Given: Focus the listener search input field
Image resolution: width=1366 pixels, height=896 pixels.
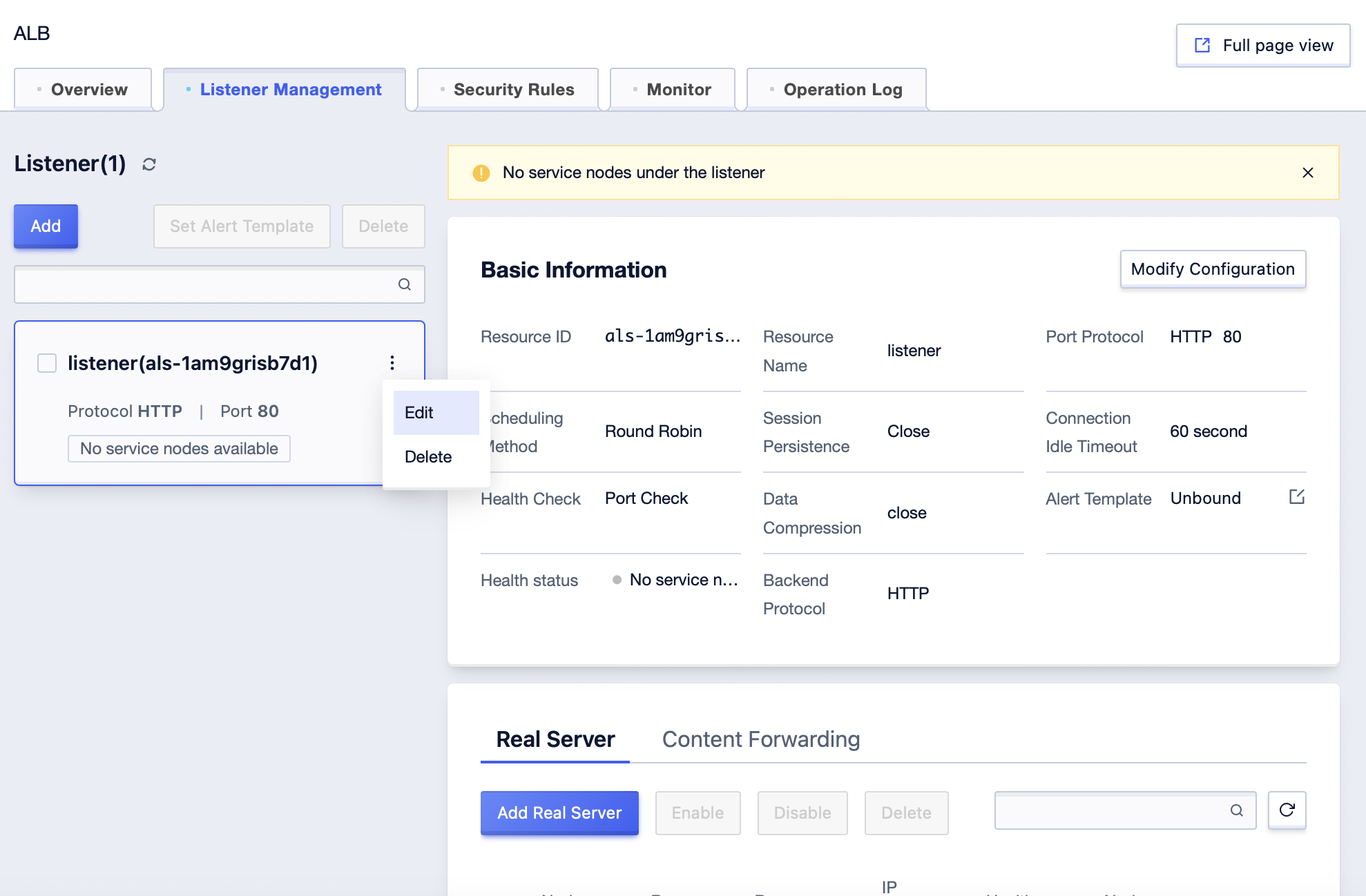Looking at the screenshot, I should click(220, 284).
